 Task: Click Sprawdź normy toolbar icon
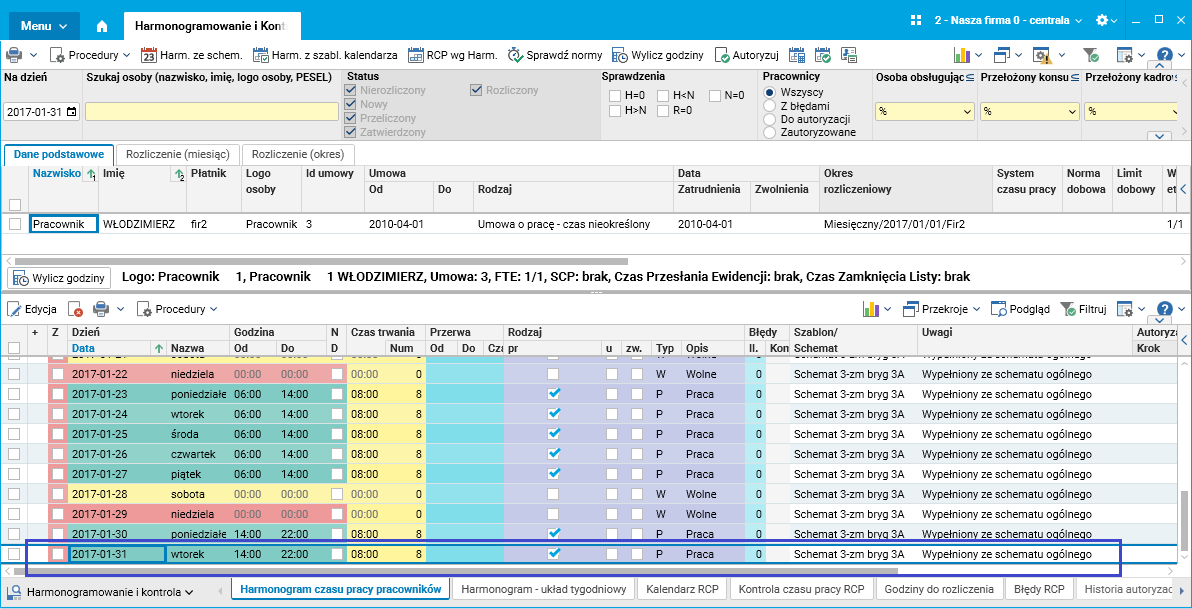pyautogui.click(x=516, y=55)
